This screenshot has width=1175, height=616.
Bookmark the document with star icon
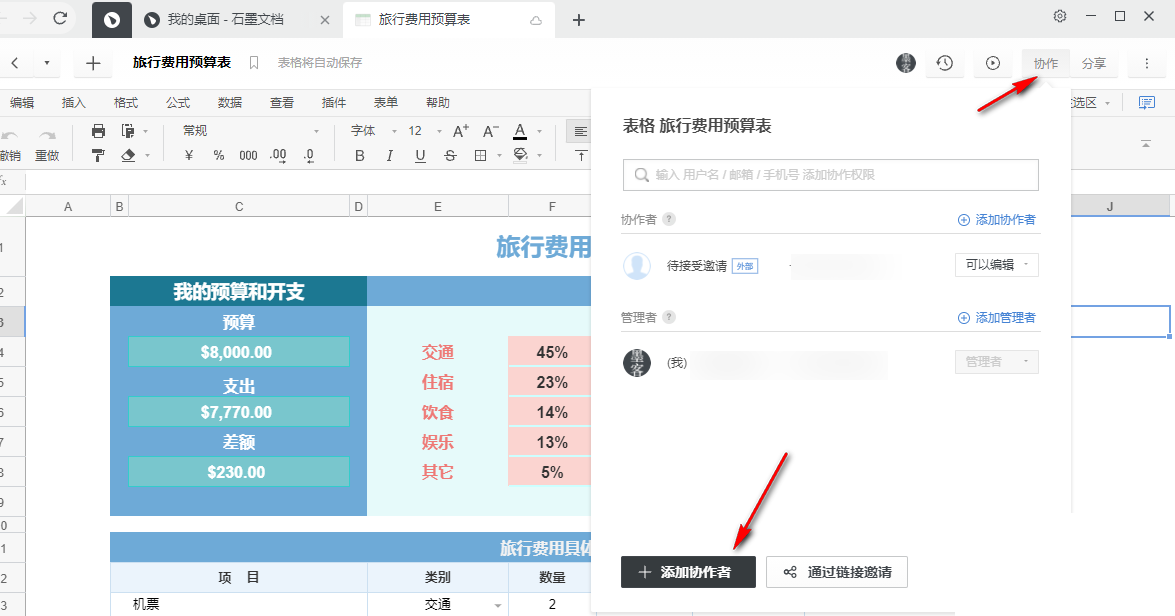click(254, 63)
